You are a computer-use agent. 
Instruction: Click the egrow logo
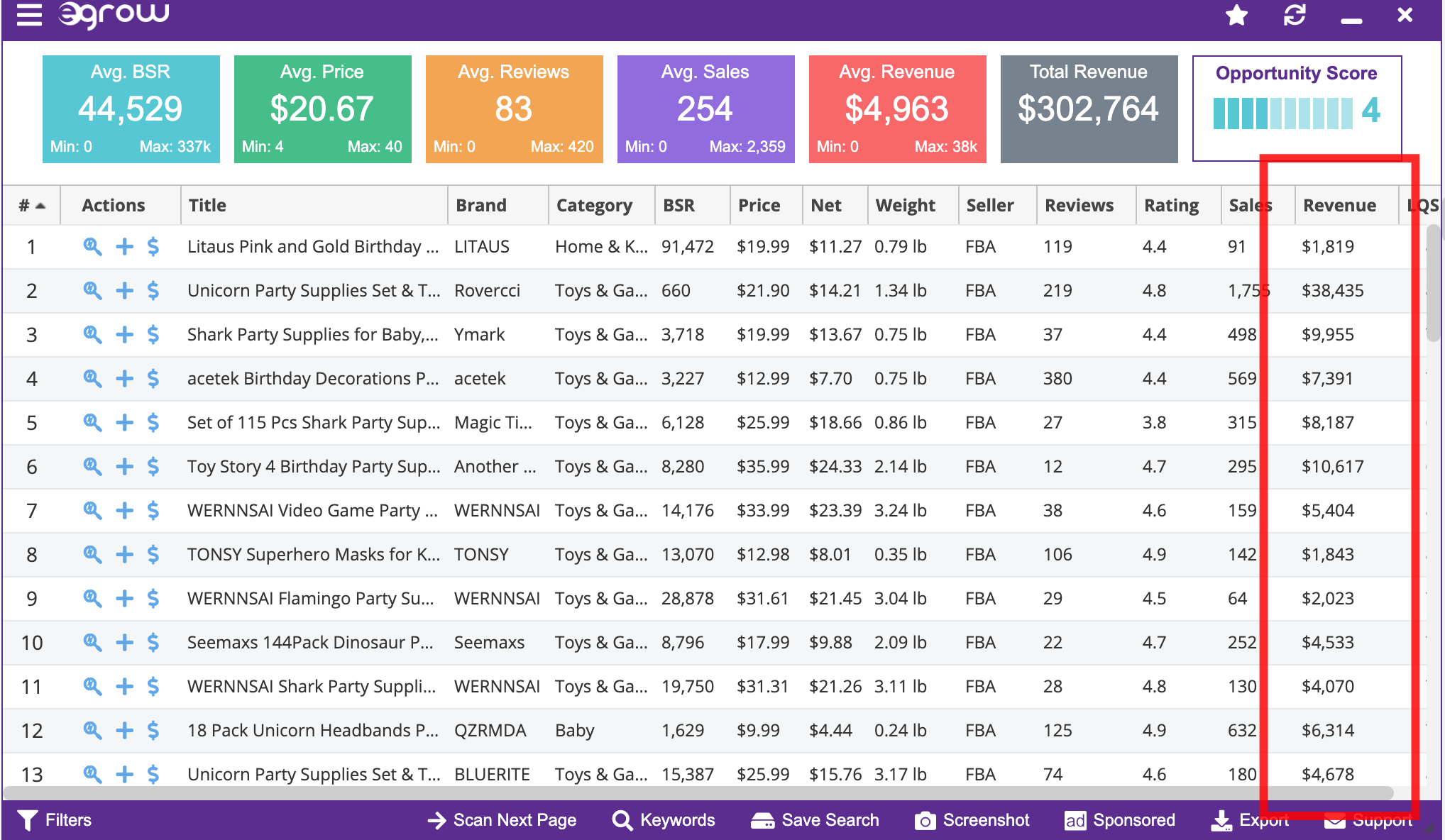(114, 14)
